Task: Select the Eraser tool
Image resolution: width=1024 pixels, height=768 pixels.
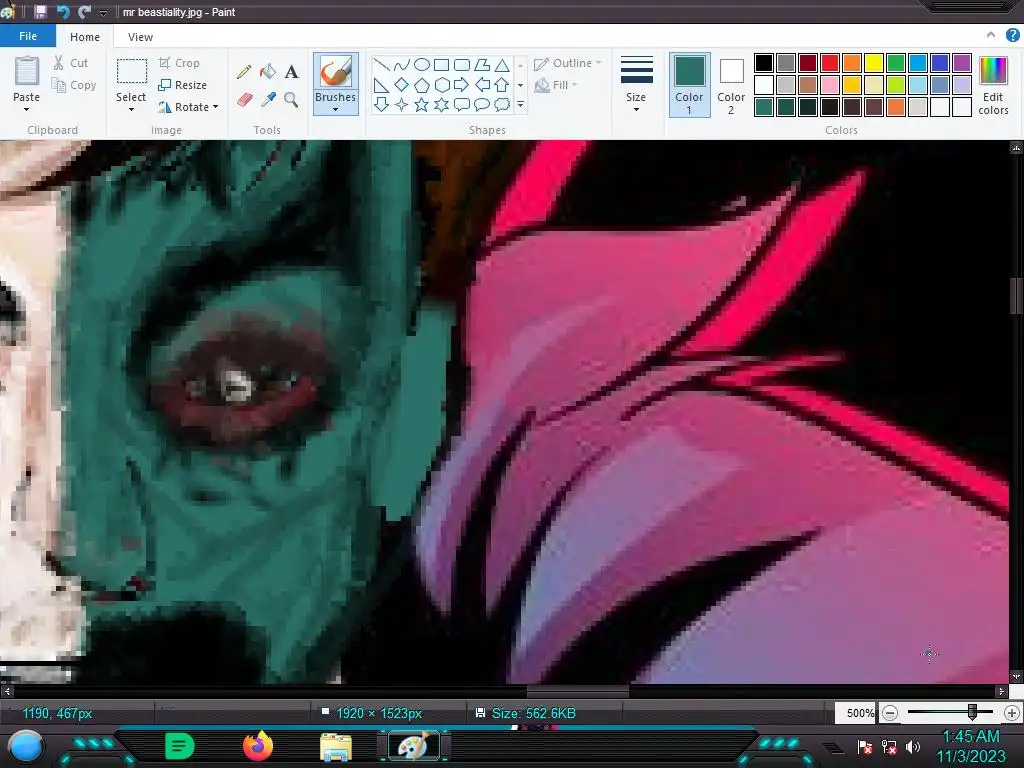Action: coord(244,99)
